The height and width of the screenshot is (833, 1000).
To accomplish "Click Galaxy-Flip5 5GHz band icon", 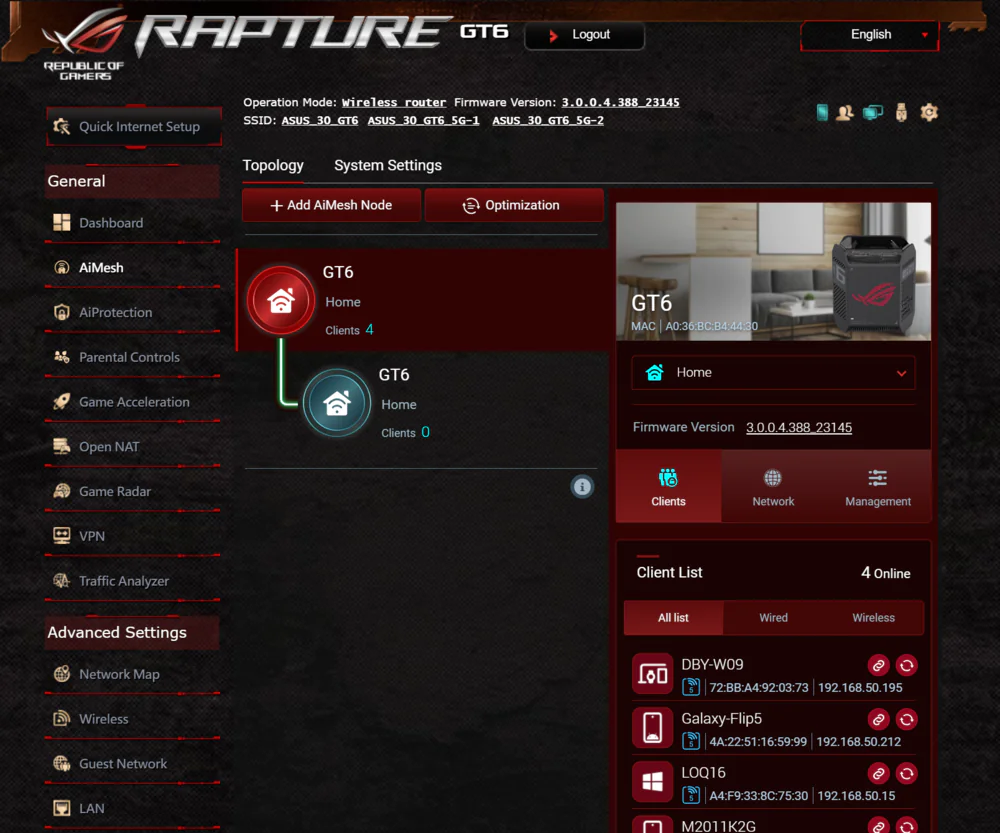I will tap(691, 741).
